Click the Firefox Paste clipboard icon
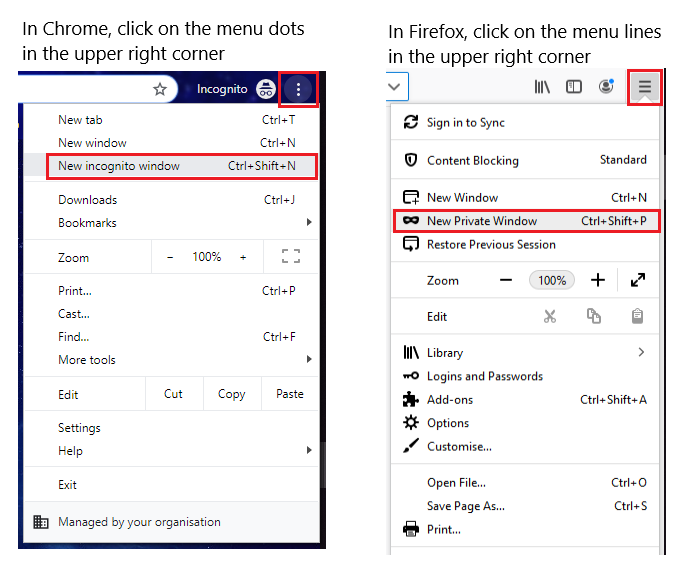Screen dimensions: 696x564 637,316
